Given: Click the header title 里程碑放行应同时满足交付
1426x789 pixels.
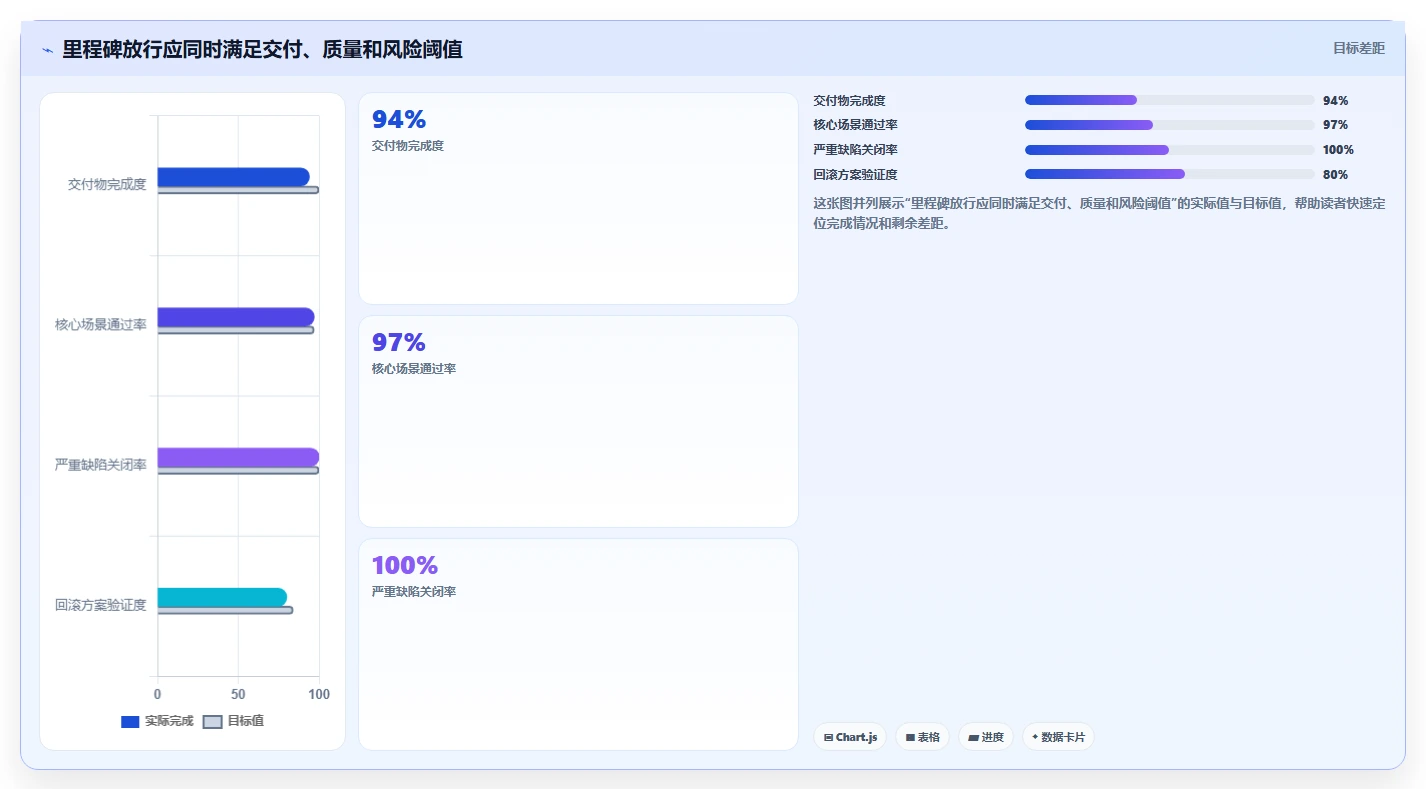Looking at the screenshot, I should (x=262, y=49).
